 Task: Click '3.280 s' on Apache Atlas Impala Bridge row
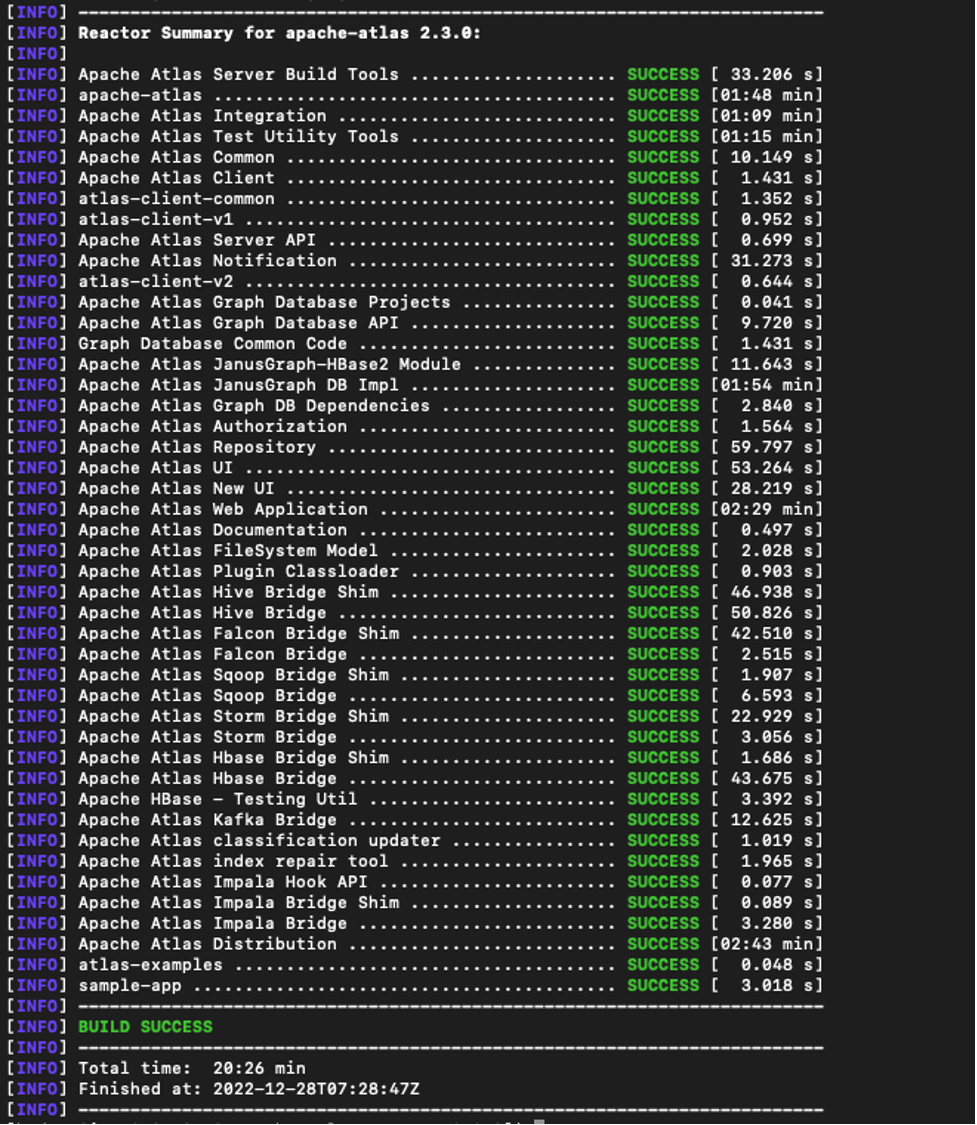click(778, 923)
